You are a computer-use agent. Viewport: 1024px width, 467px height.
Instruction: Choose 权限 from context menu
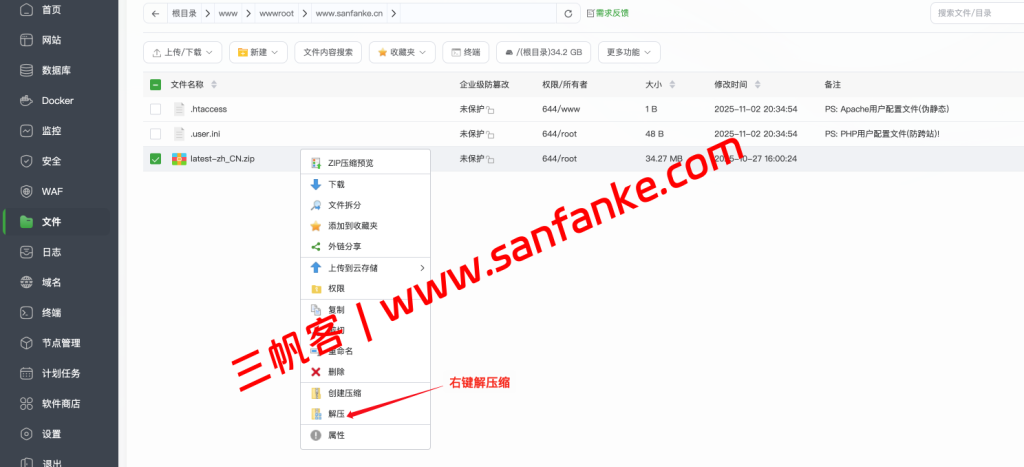click(365, 289)
